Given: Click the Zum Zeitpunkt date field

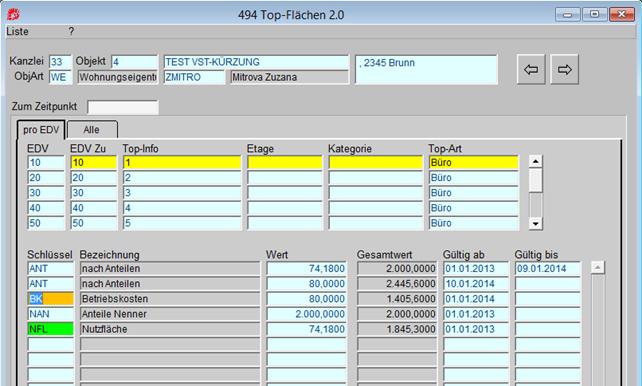Looking at the screenshot, I should click(123, 107).
